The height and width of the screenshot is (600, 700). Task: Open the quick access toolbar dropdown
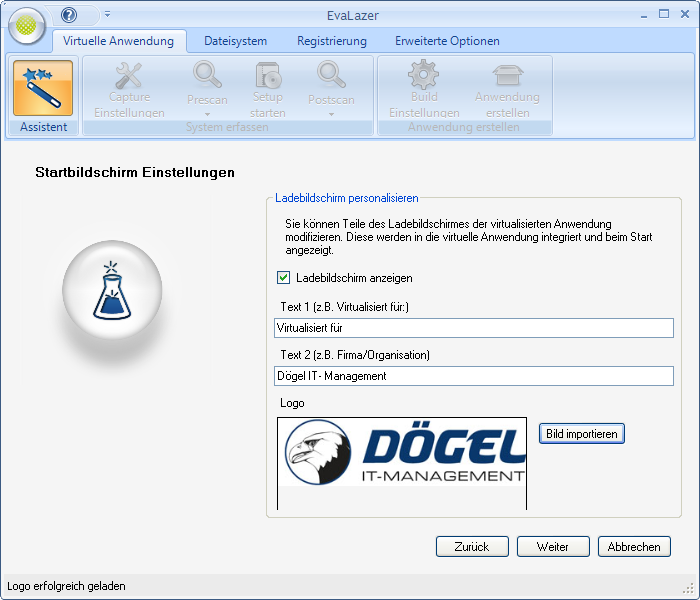(107, 15)
